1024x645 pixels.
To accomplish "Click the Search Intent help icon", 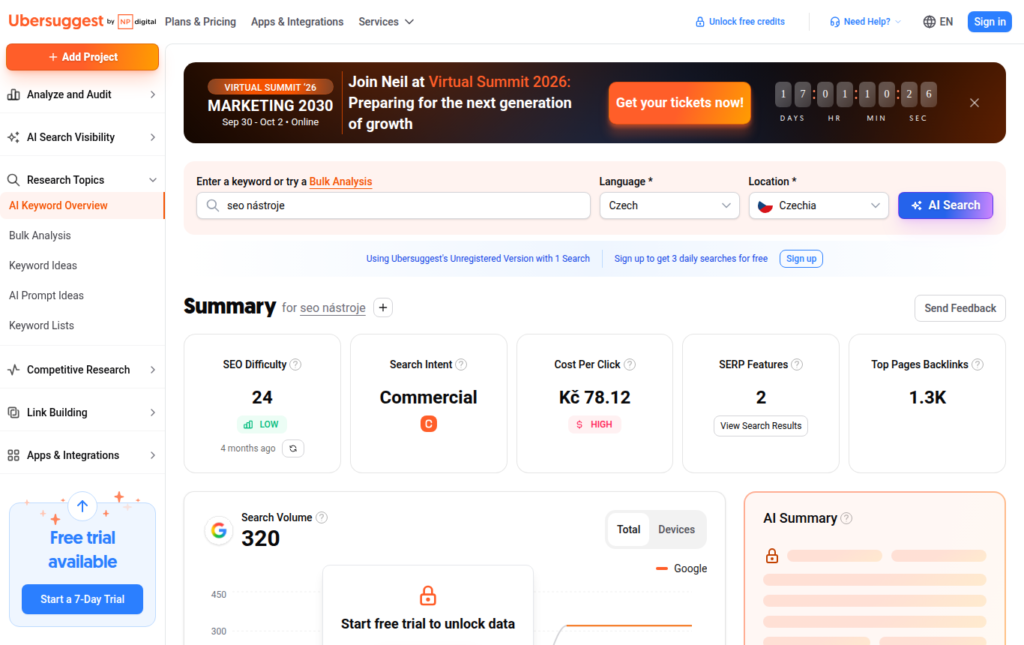I will [461, 364].
